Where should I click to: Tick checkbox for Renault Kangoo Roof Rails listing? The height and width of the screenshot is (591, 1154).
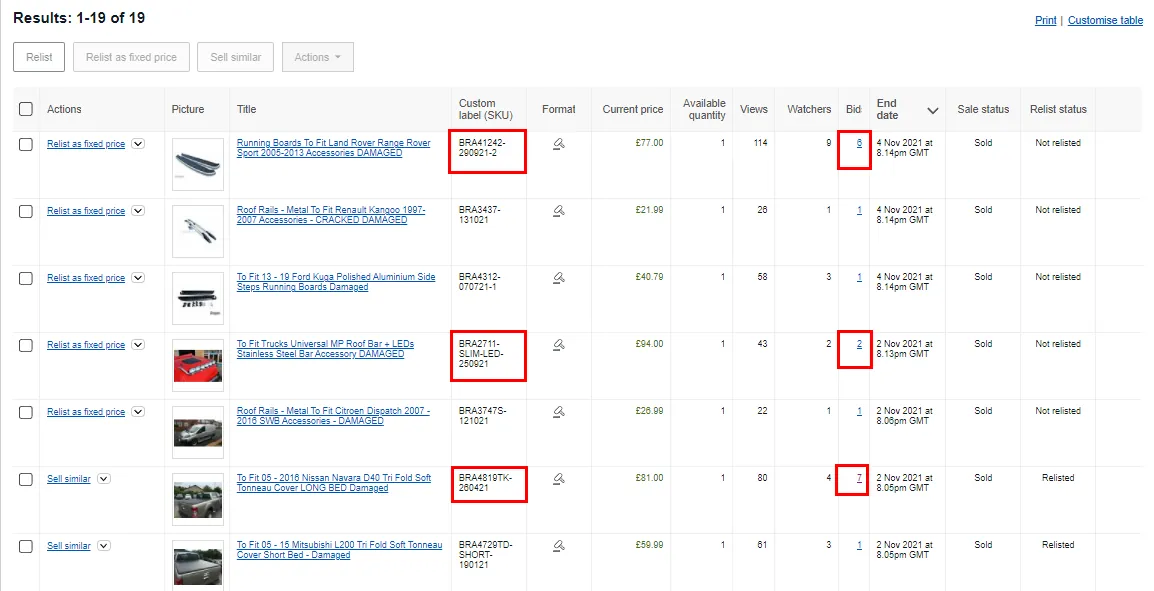(x=26, y=211)
